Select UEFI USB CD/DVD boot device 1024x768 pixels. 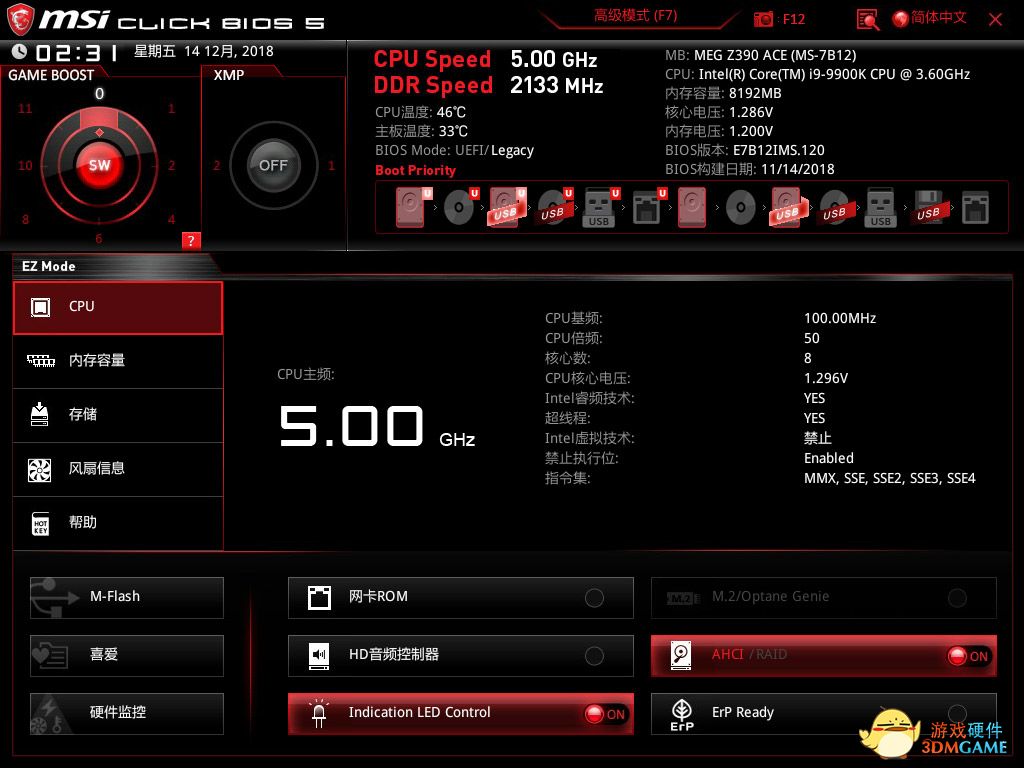coord(554,208)
